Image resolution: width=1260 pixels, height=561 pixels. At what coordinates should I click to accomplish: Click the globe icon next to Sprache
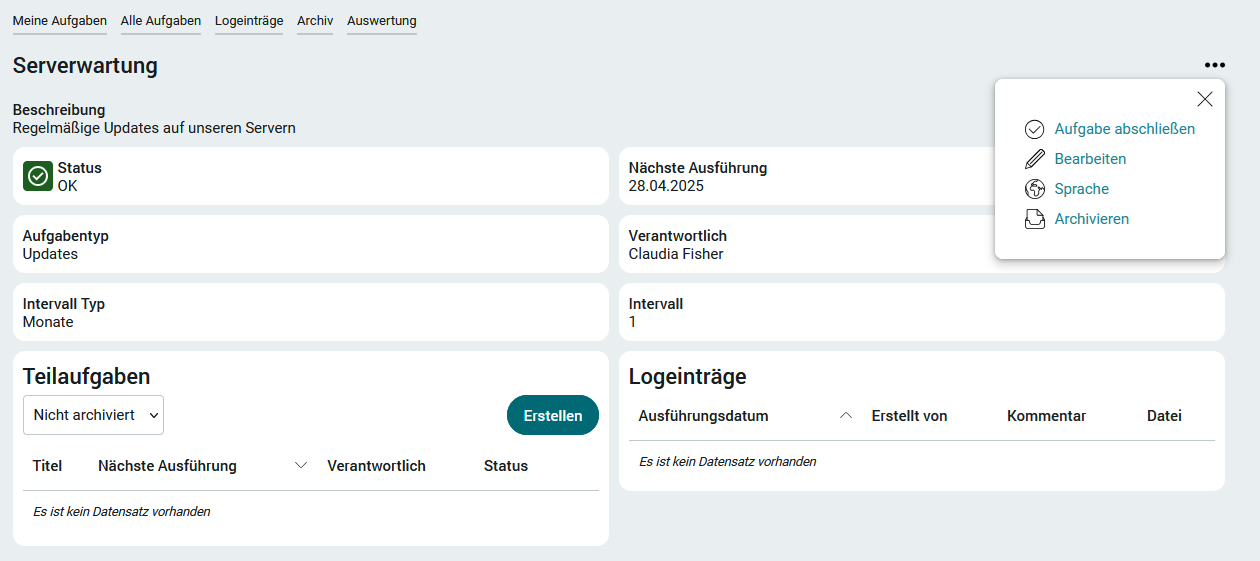click(x=1035, y=189)
